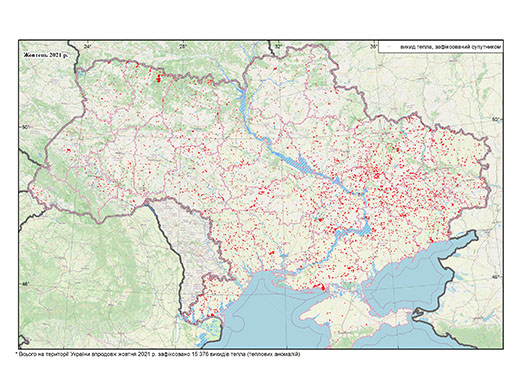This screenshot has height=368, width=520.
Task: Click the hatched Kakhovka reservoir in the south
Action: point(354,231)
